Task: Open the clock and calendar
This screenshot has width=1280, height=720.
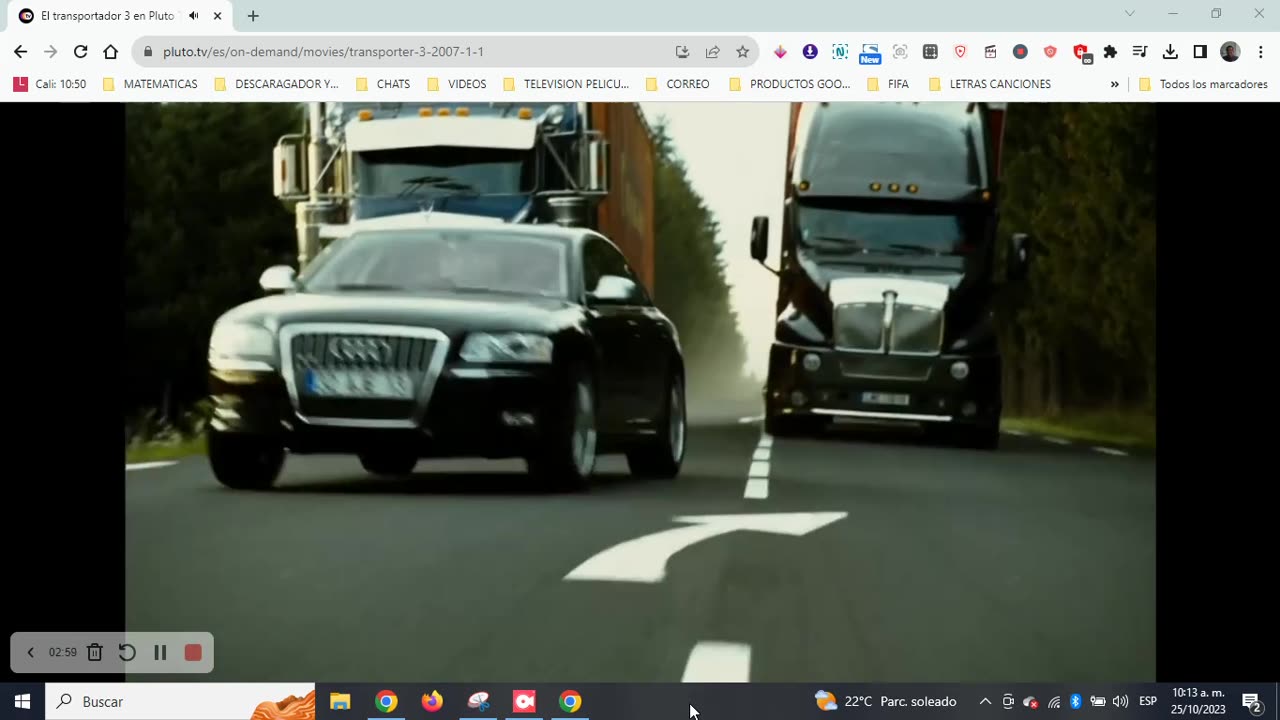Action: (x=1198, y=701)
